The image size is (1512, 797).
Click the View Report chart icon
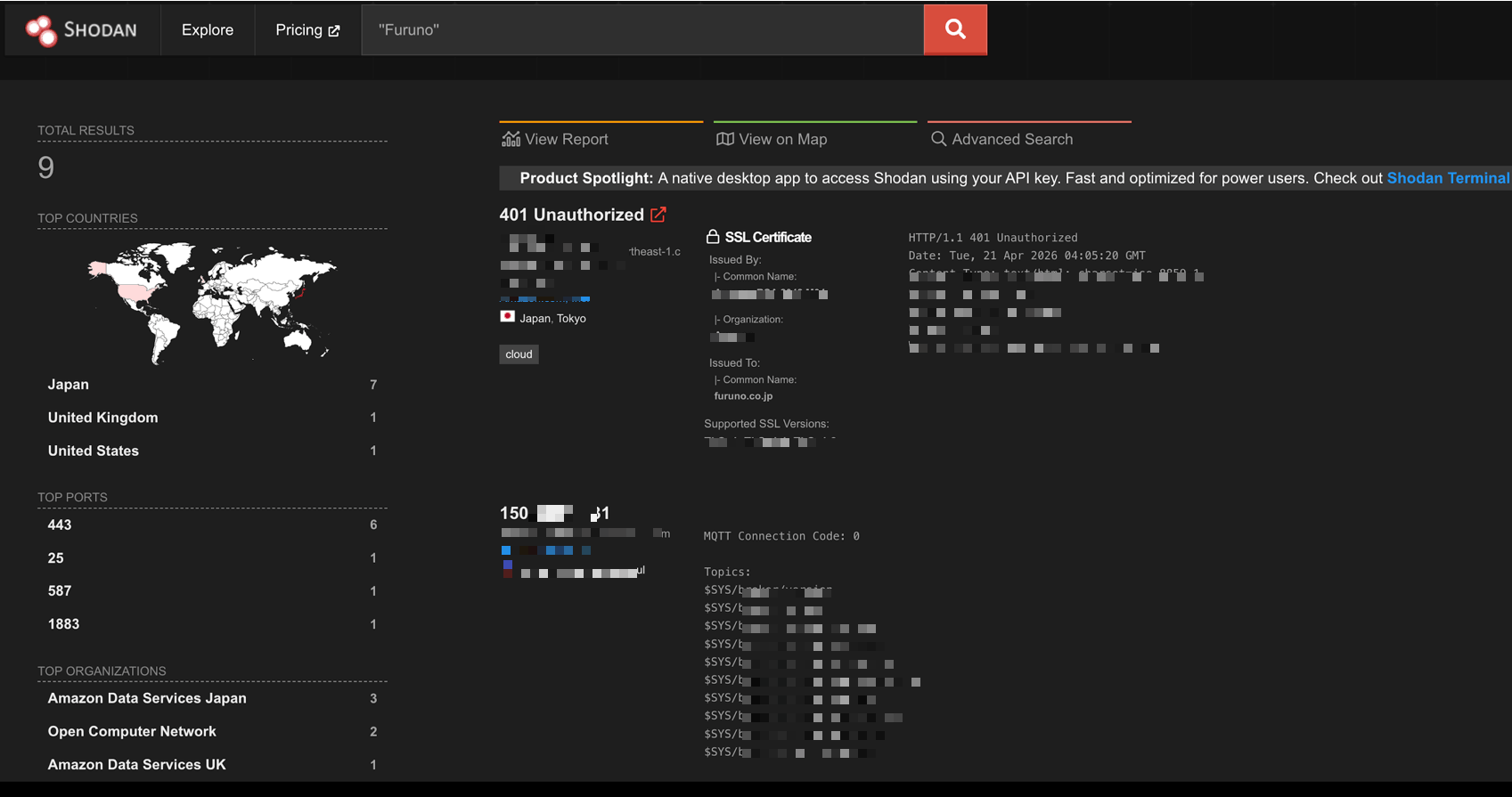pos(511,139)
